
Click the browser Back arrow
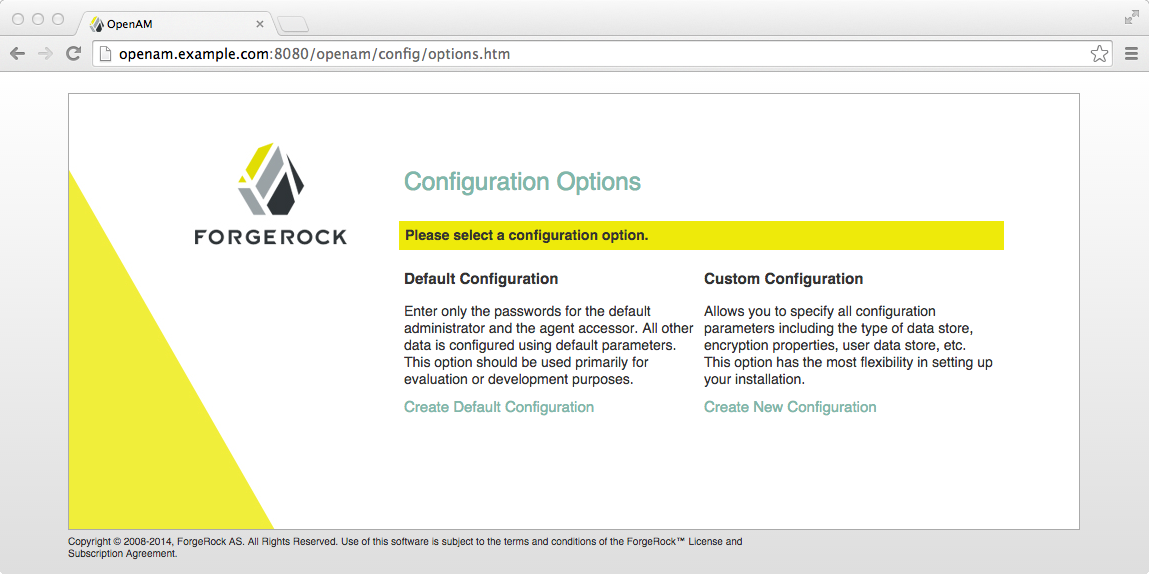coord(17,54)
